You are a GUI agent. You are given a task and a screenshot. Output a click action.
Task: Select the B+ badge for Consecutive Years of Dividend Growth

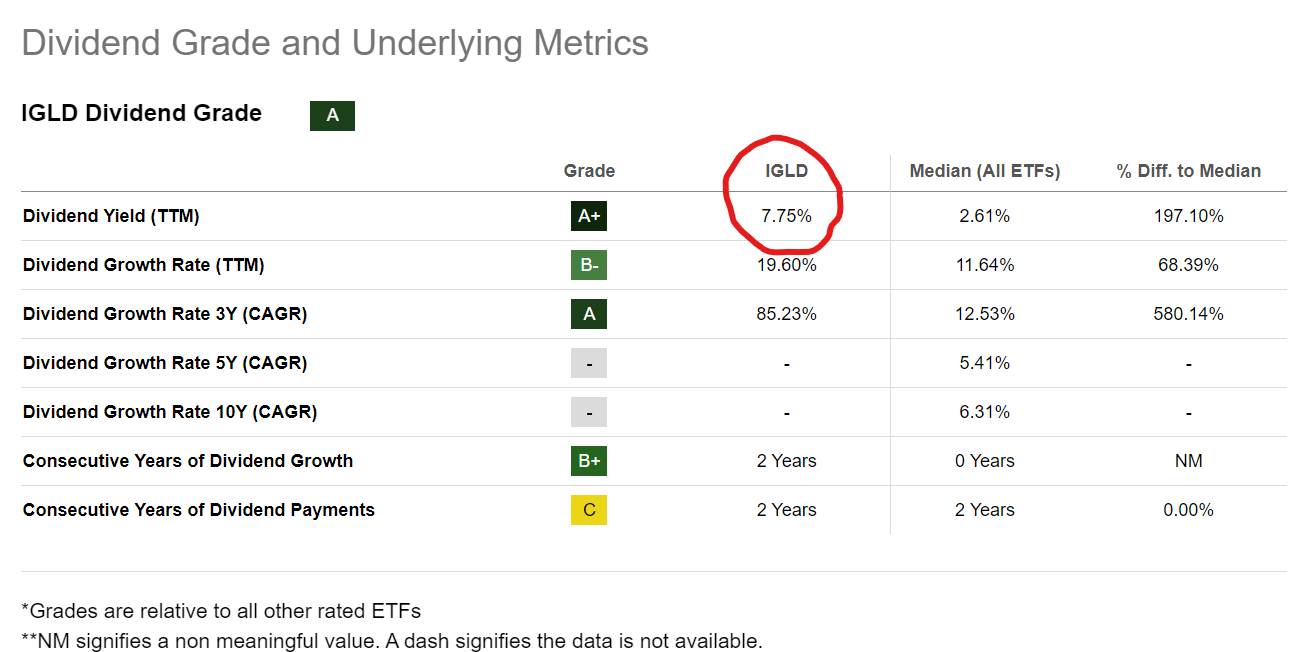click(589, 461)
